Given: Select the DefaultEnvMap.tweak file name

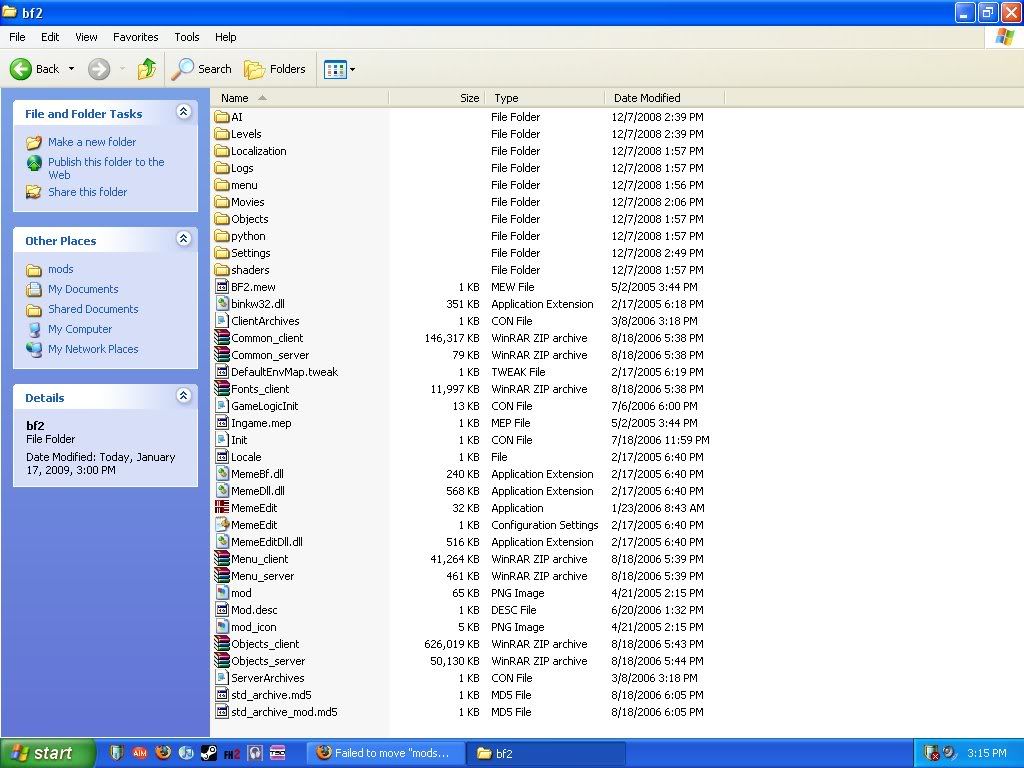Looking at the screenshot, I should (x=284, y=372).
